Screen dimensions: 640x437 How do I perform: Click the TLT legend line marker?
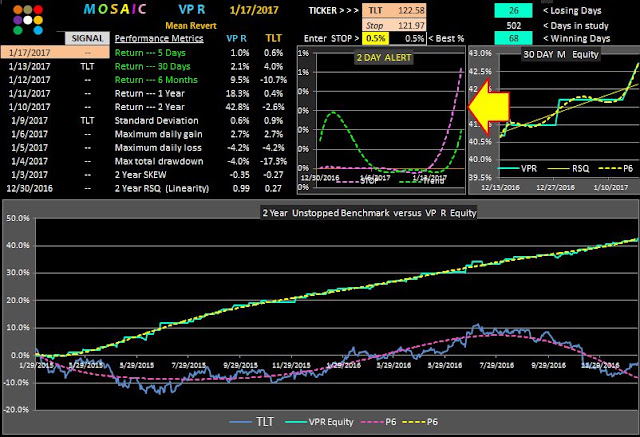pos(240,422)
